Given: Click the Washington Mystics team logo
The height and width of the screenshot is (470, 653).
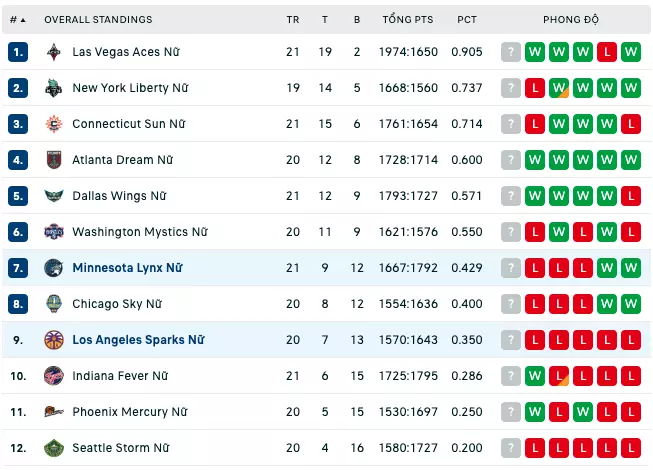Looking at the screenshot, I should [x=54, y=232].
